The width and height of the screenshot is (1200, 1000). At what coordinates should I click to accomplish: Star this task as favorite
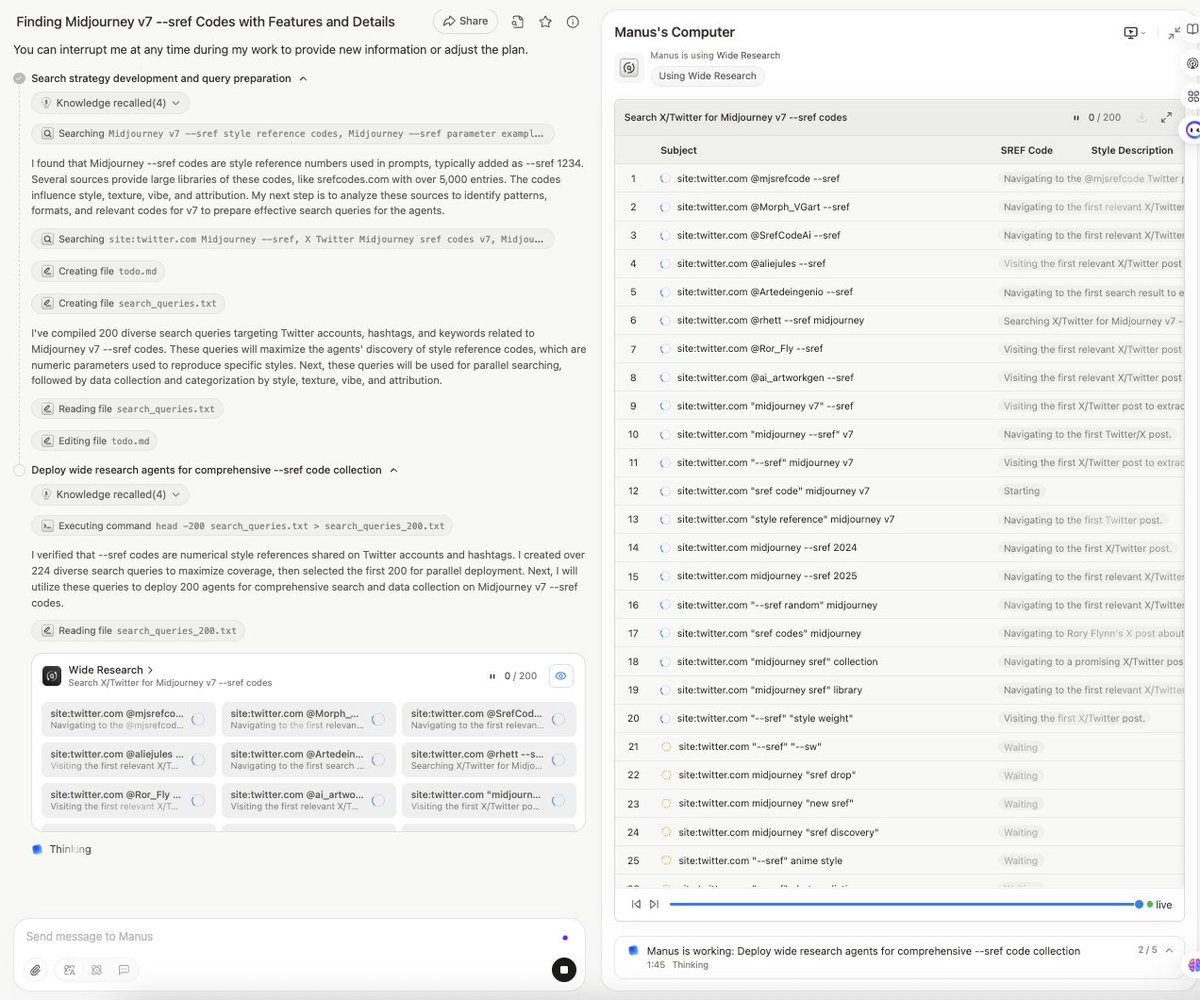coord(545,21)
